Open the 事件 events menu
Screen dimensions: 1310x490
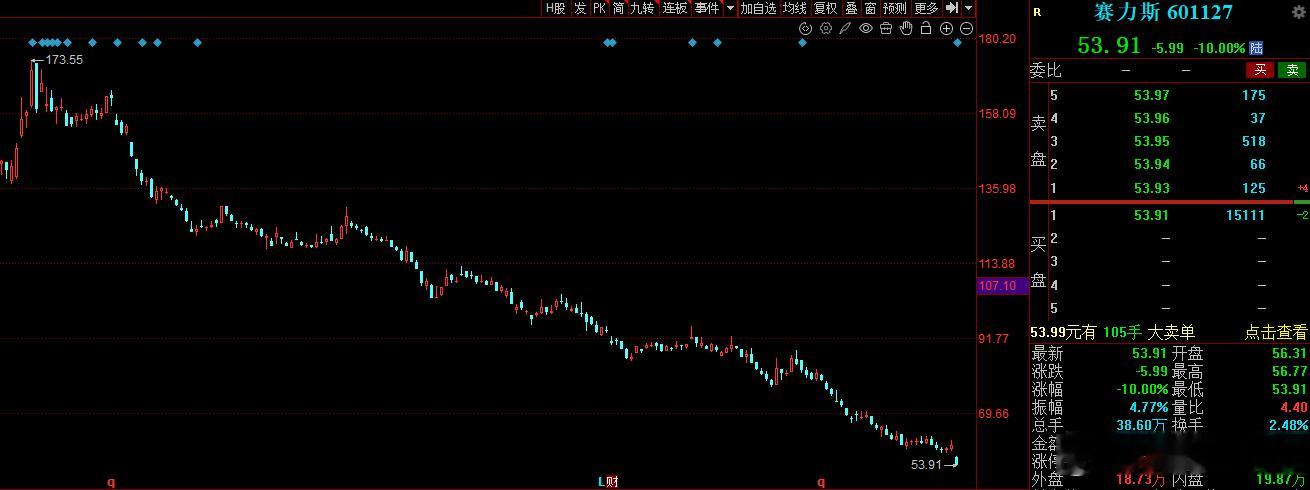tap(707, 8)
